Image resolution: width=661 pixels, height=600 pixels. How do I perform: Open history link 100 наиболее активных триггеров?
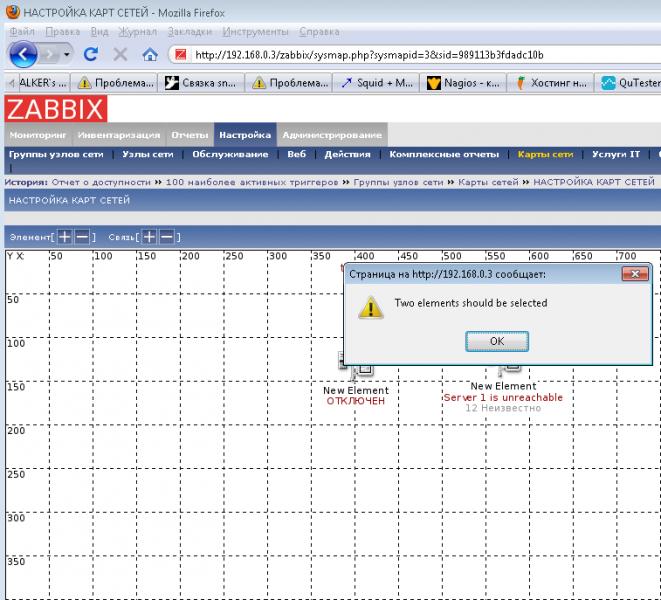[x=252, y=182]
